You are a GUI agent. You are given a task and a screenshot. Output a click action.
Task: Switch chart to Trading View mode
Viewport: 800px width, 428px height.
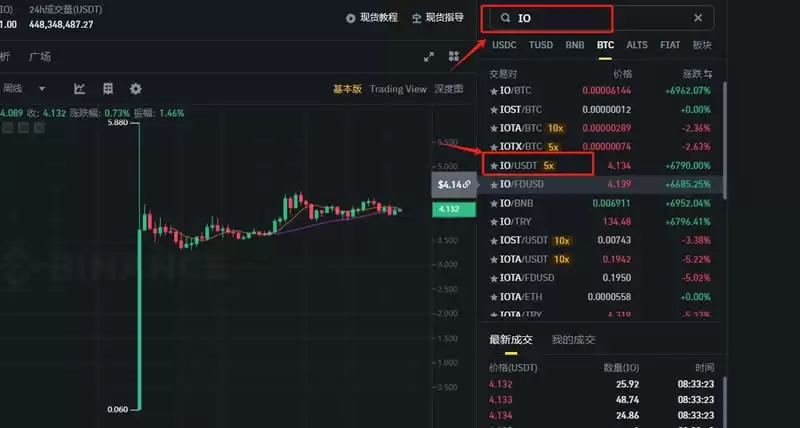[398, 89]
